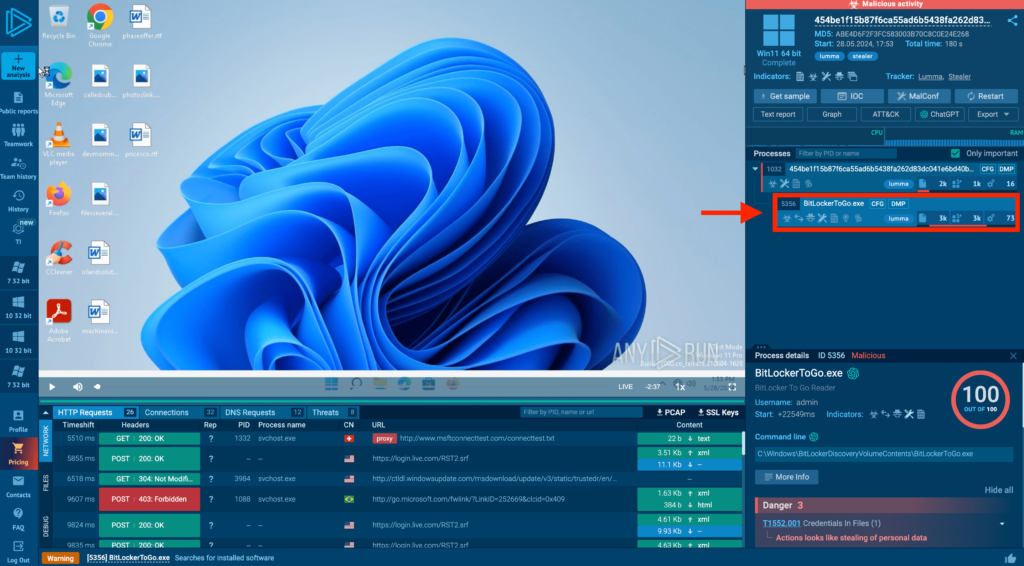Click the Firefox desktop icon
Image resolution: width=1024 pixels, height=566 pixels.
click(59, 199)
